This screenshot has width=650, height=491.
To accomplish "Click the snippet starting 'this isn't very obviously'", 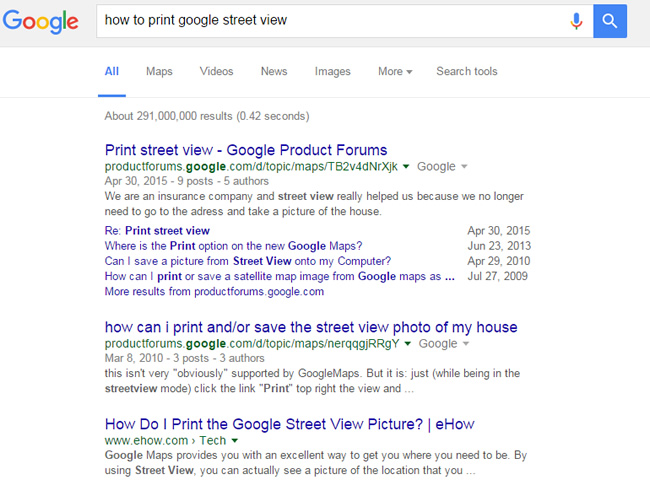I will click(312, 381).
